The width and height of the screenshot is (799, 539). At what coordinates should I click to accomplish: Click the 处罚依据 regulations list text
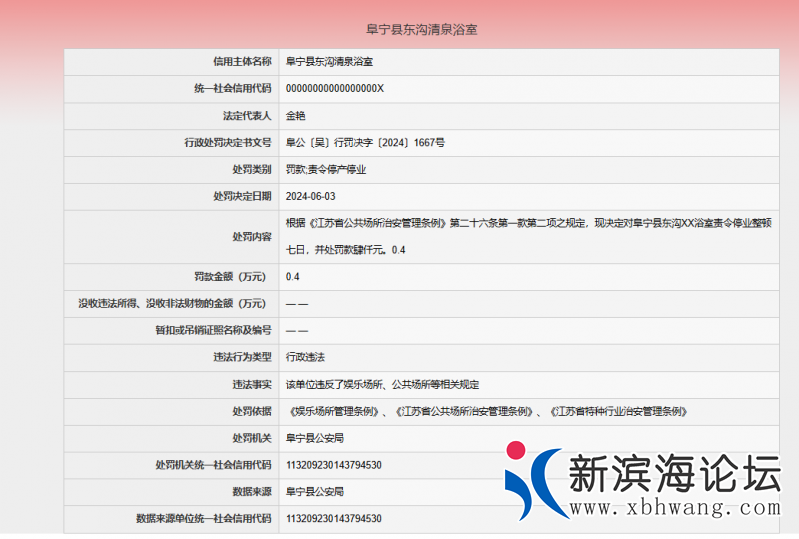pyautogui.click(x=486, y=411)
